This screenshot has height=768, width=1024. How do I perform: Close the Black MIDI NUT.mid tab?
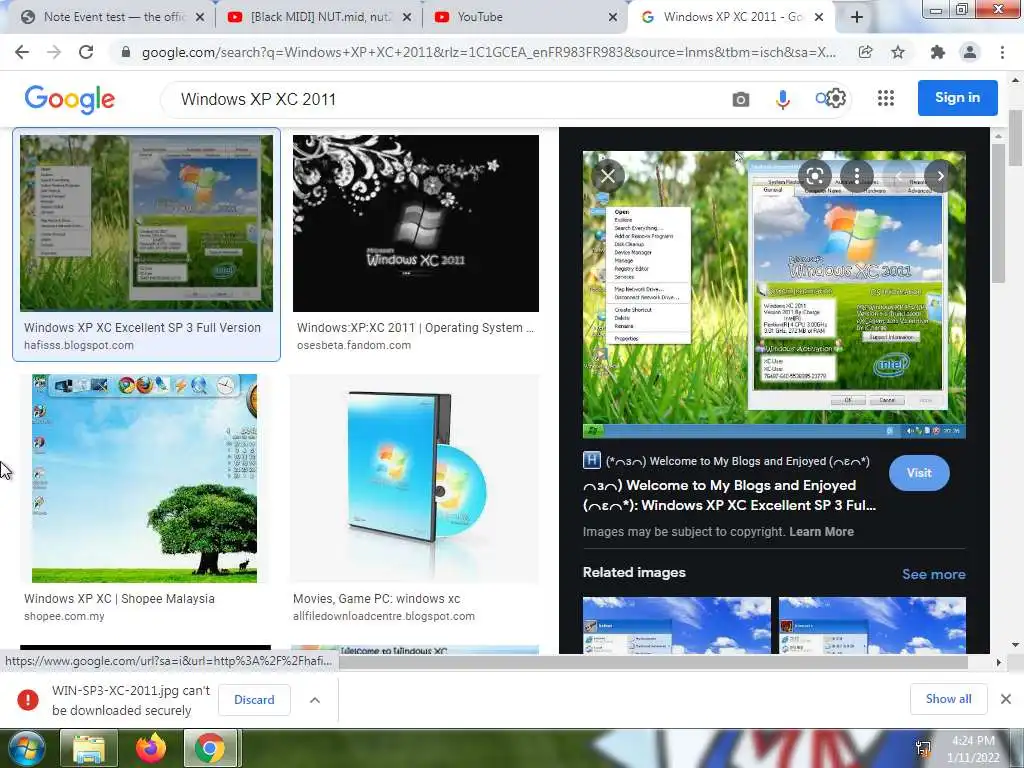tap(407, 17)
